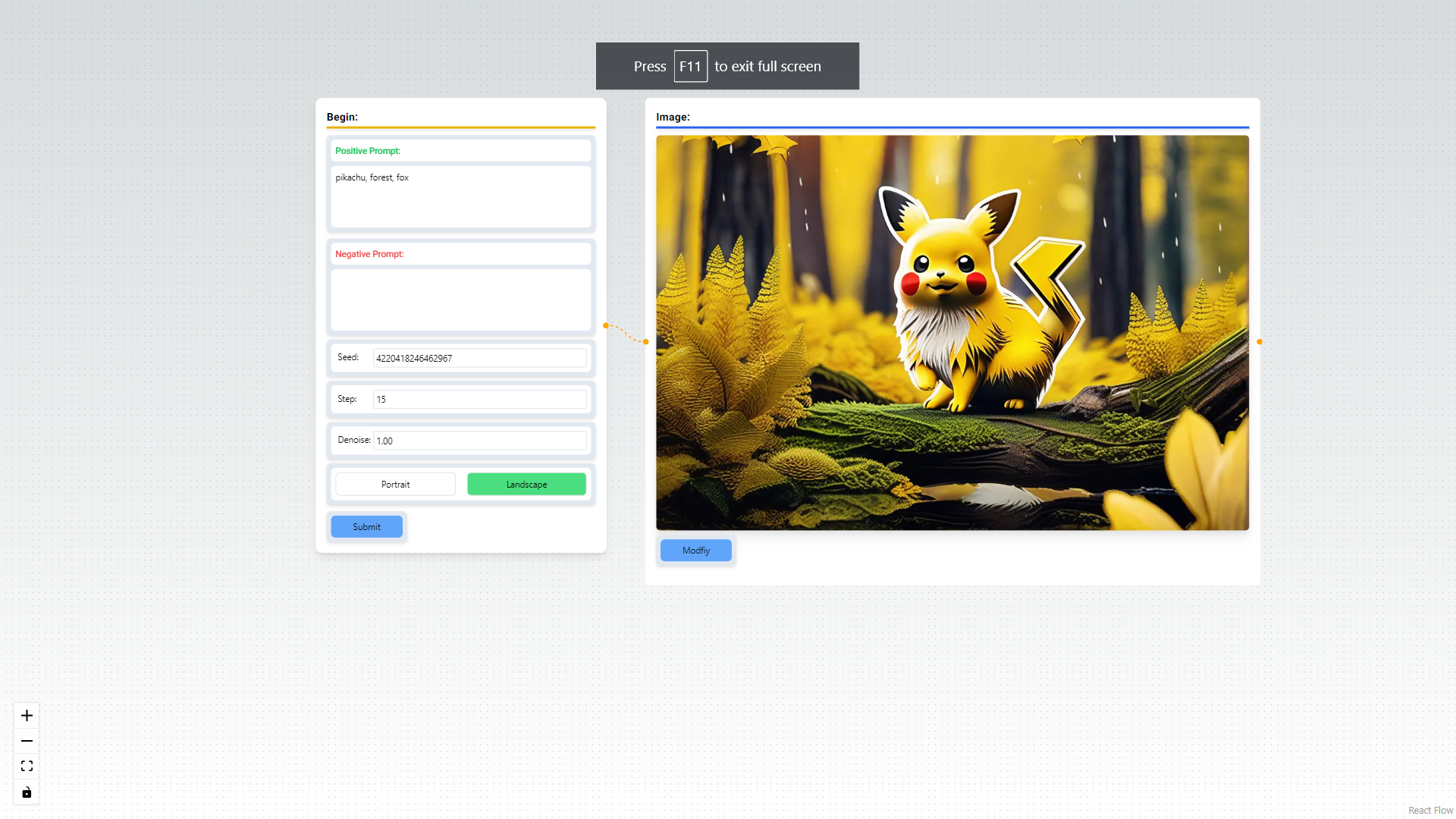The image size is (1456, 819).
Task: Click the Image node's right output handle
Action: (1260, 342)
